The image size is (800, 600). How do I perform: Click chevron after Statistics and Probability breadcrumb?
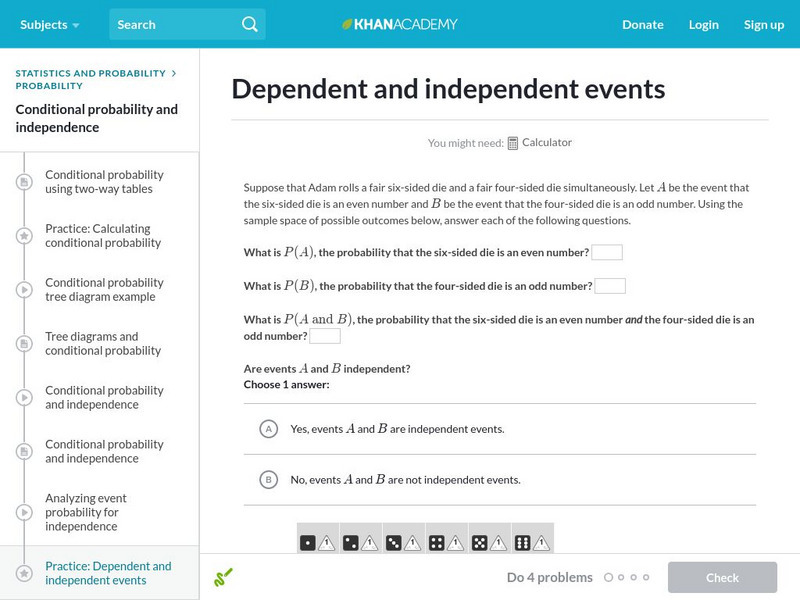coord(174,73)
